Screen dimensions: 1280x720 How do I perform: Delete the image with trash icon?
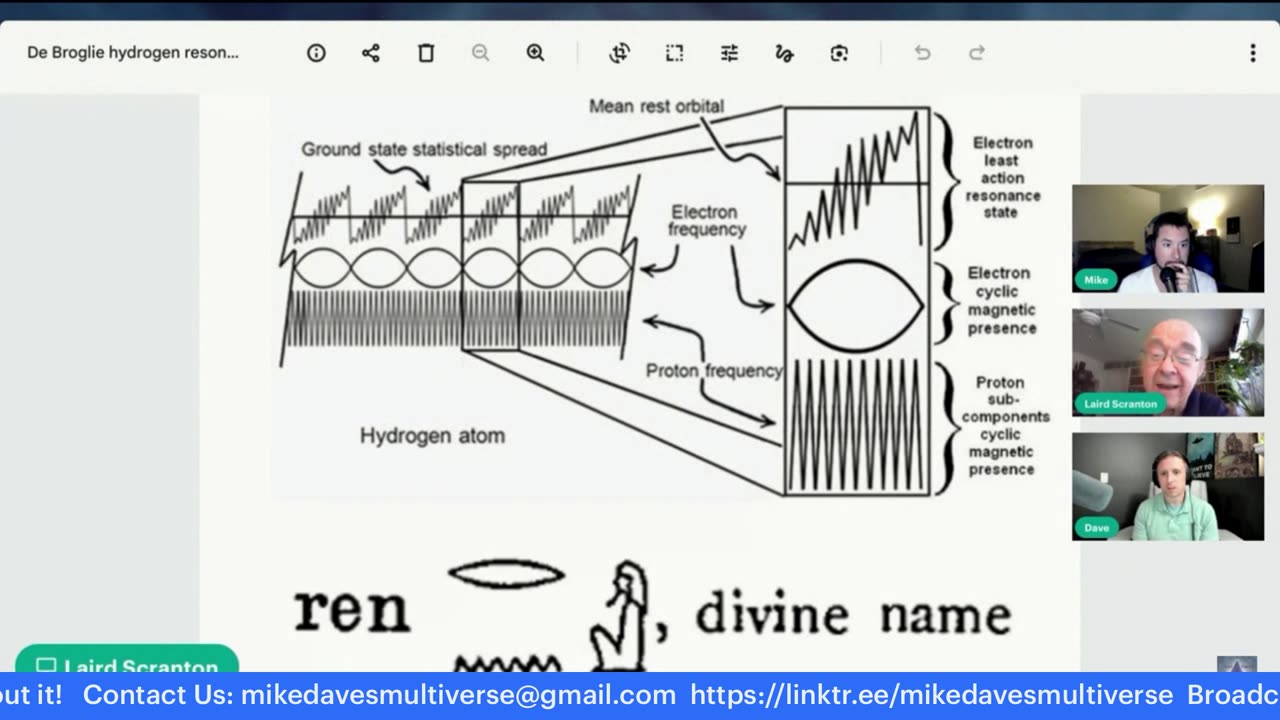pos(426,53)
